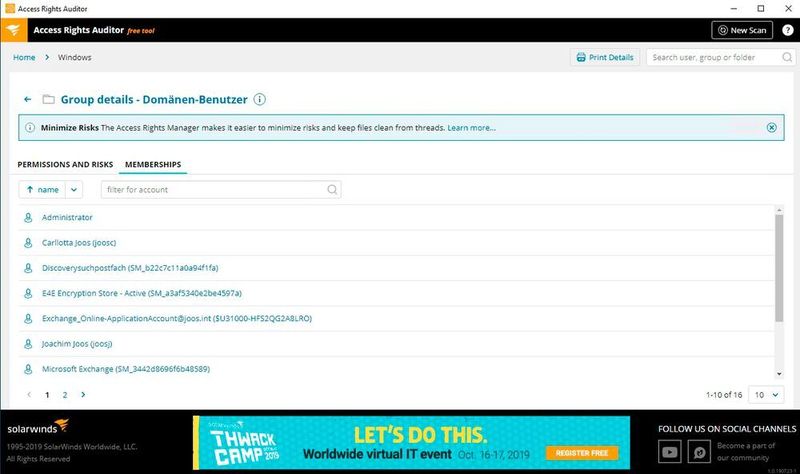Select E4E Encryption Store - Active entry
Viewport: 800px width, 474px height.
point(142,293)
